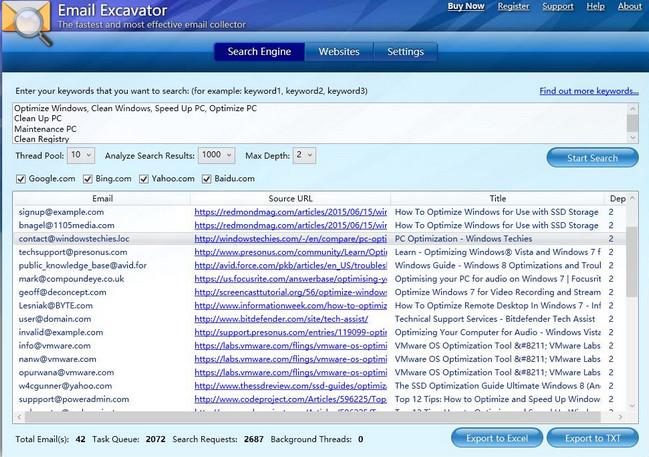Screen dimensions: 649x457
Task: Open the Help link
Action: pyautogui.click(x=595, y=6)
